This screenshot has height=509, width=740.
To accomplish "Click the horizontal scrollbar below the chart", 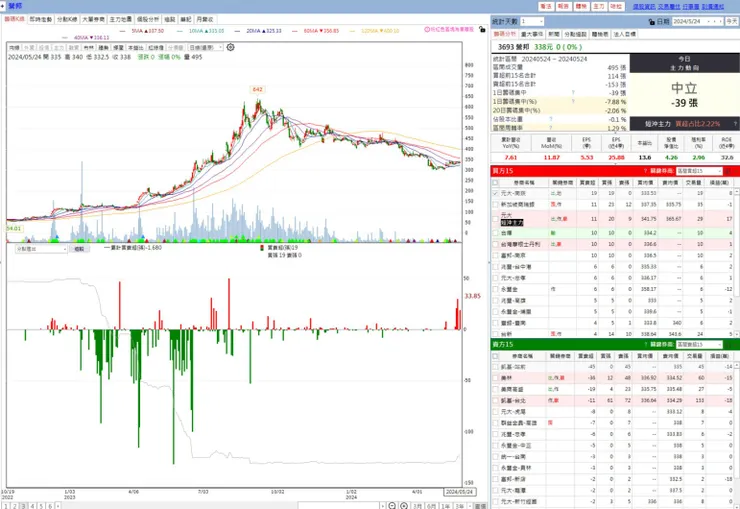I will click(x=339, y=506).
